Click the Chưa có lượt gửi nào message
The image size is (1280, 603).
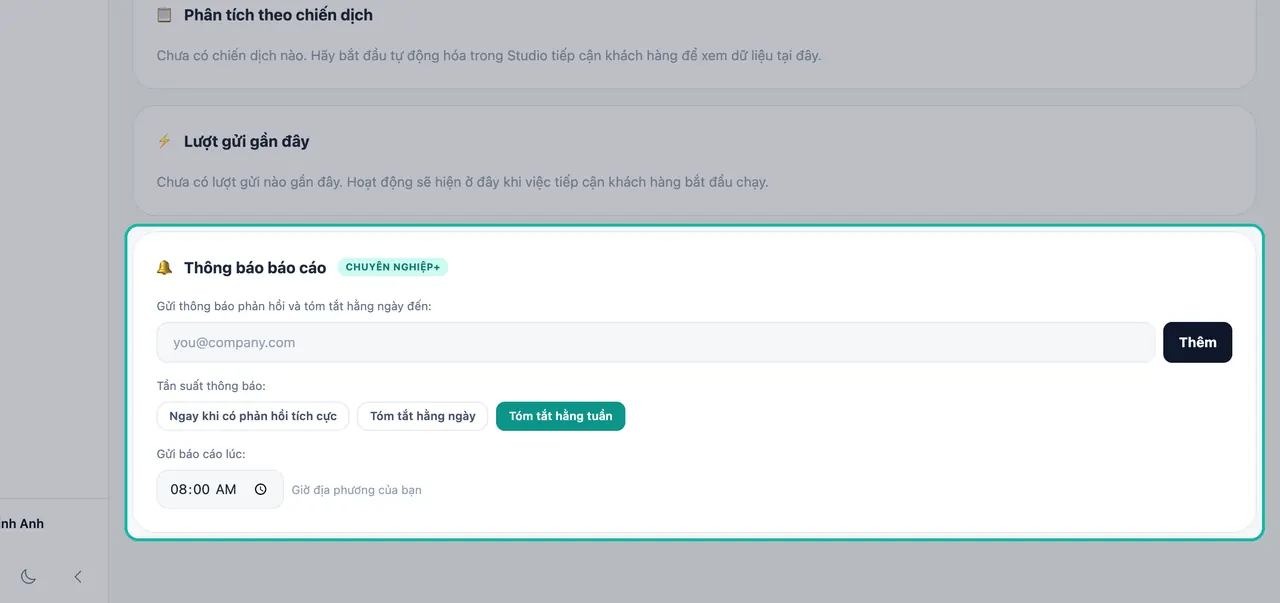(462, 182)
